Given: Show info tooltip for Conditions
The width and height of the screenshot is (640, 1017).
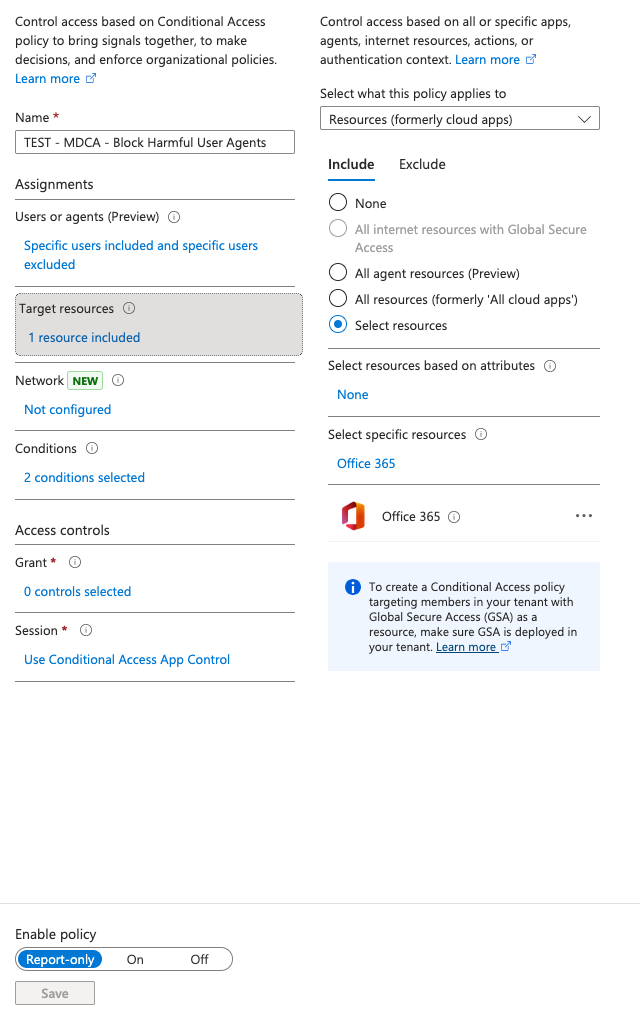Looking at the screenshot, I should point(92,448).
